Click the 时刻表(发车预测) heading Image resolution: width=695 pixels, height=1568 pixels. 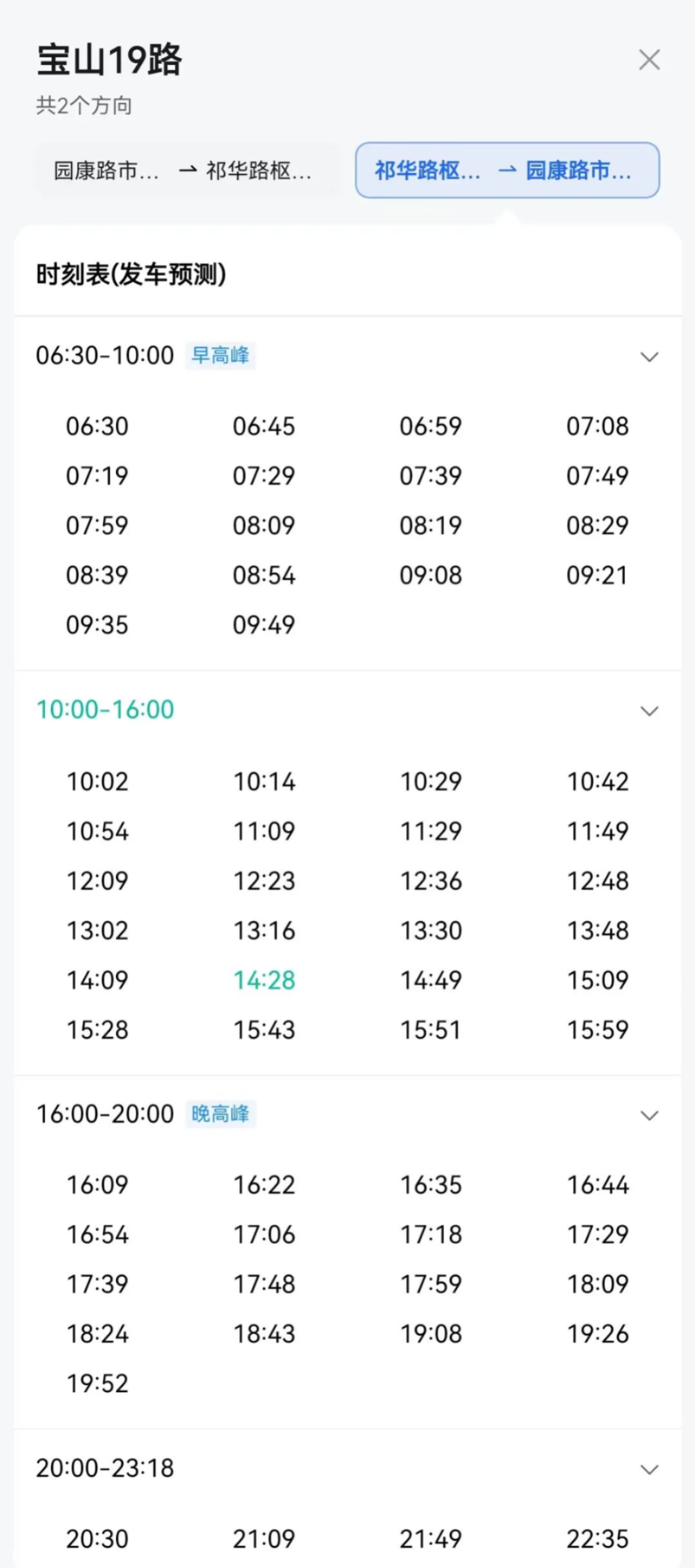131,274
